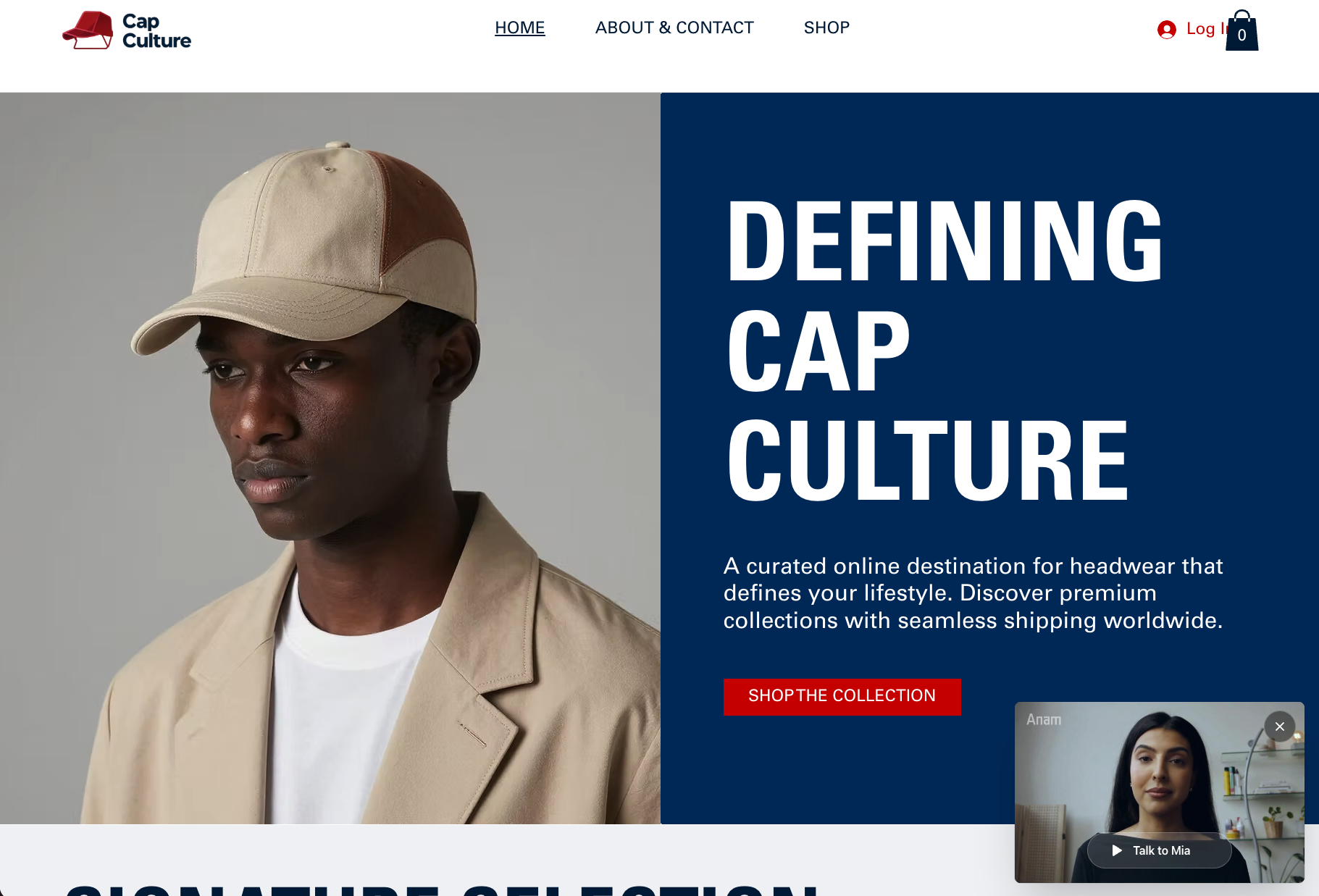Go to the SHOP menu item
Viewport: 1319px width, 896px height.
[826, 28]
